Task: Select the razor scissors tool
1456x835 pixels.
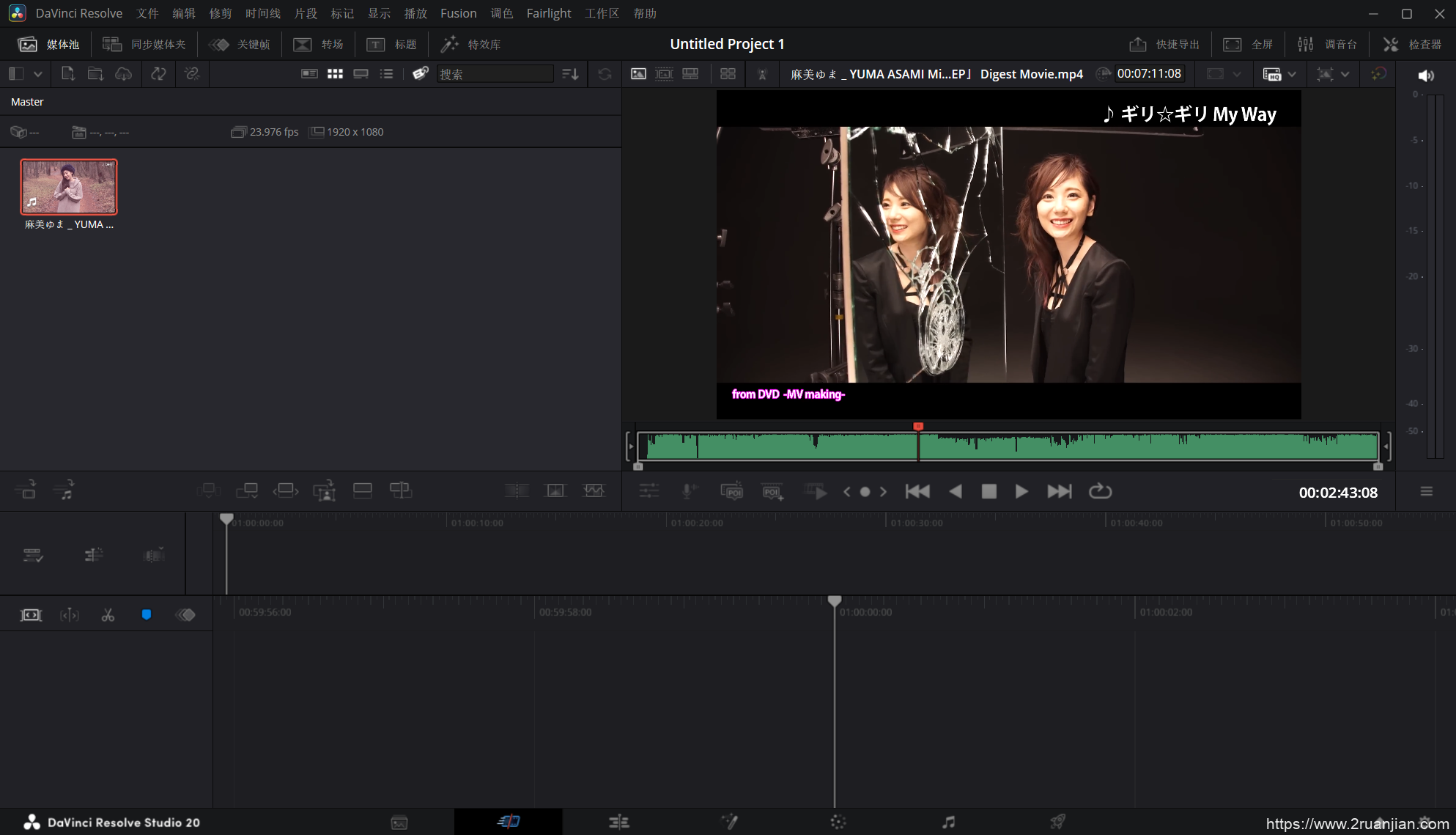Action: 108,615
